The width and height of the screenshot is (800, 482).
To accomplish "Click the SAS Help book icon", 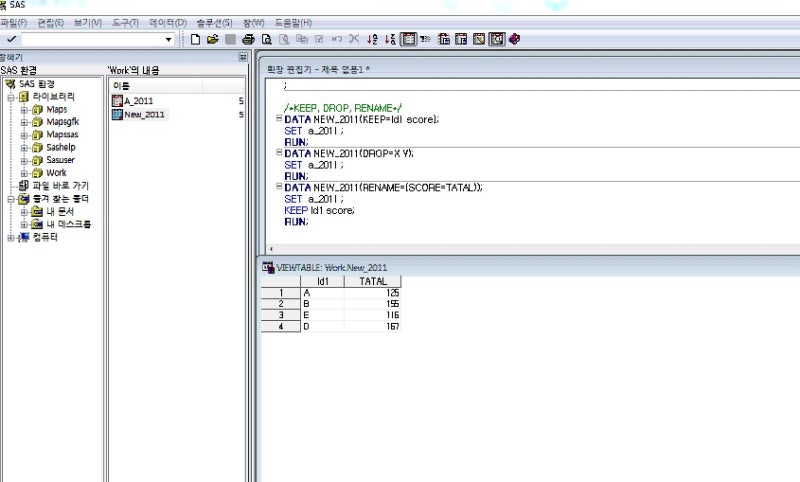I will (515, 39).
